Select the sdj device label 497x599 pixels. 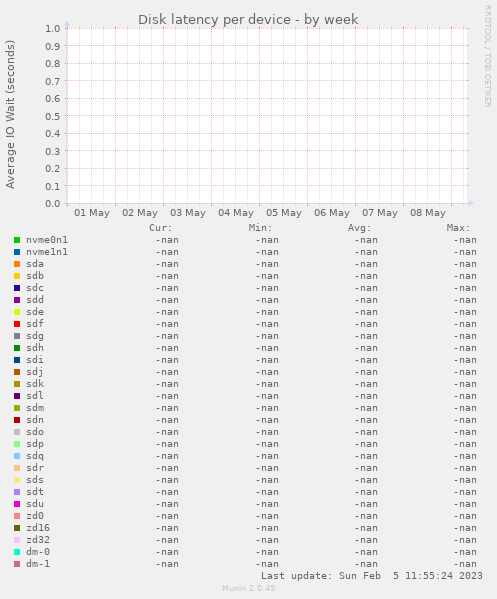click(x=35, y=372)
